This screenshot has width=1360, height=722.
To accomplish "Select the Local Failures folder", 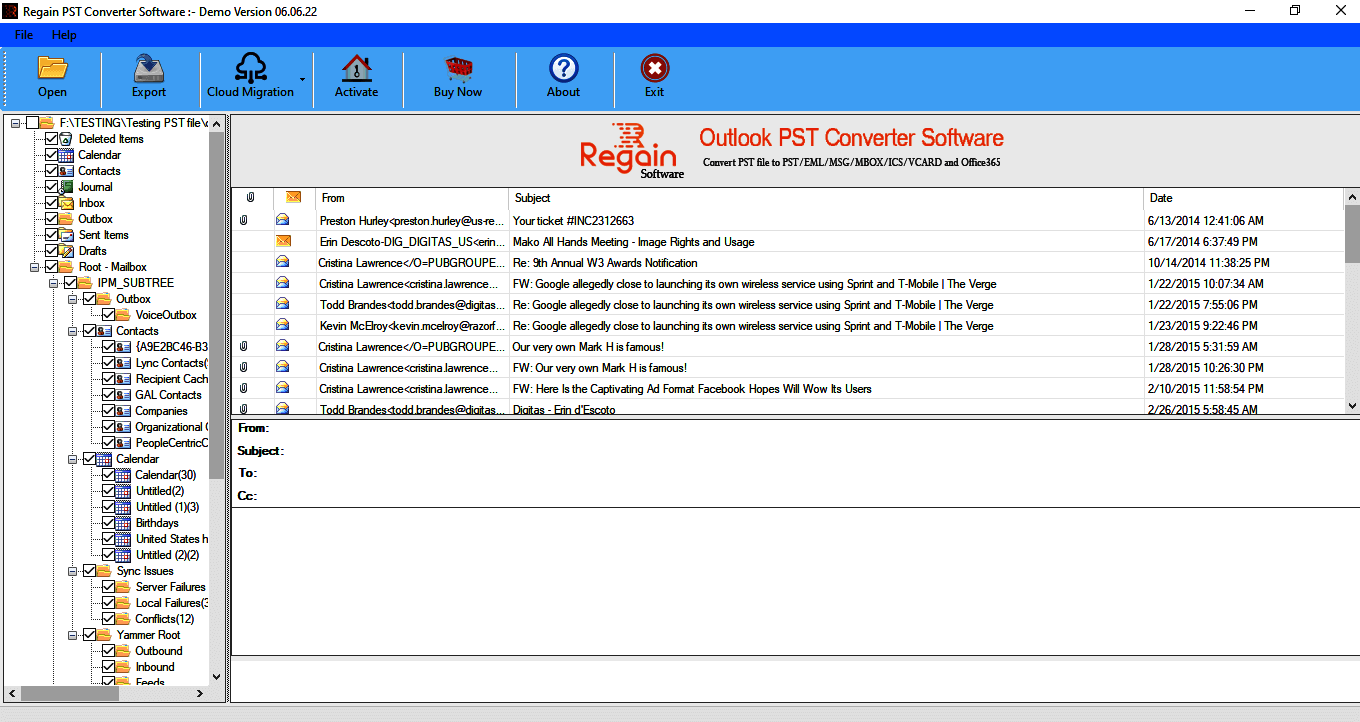I will click(172, 603).
